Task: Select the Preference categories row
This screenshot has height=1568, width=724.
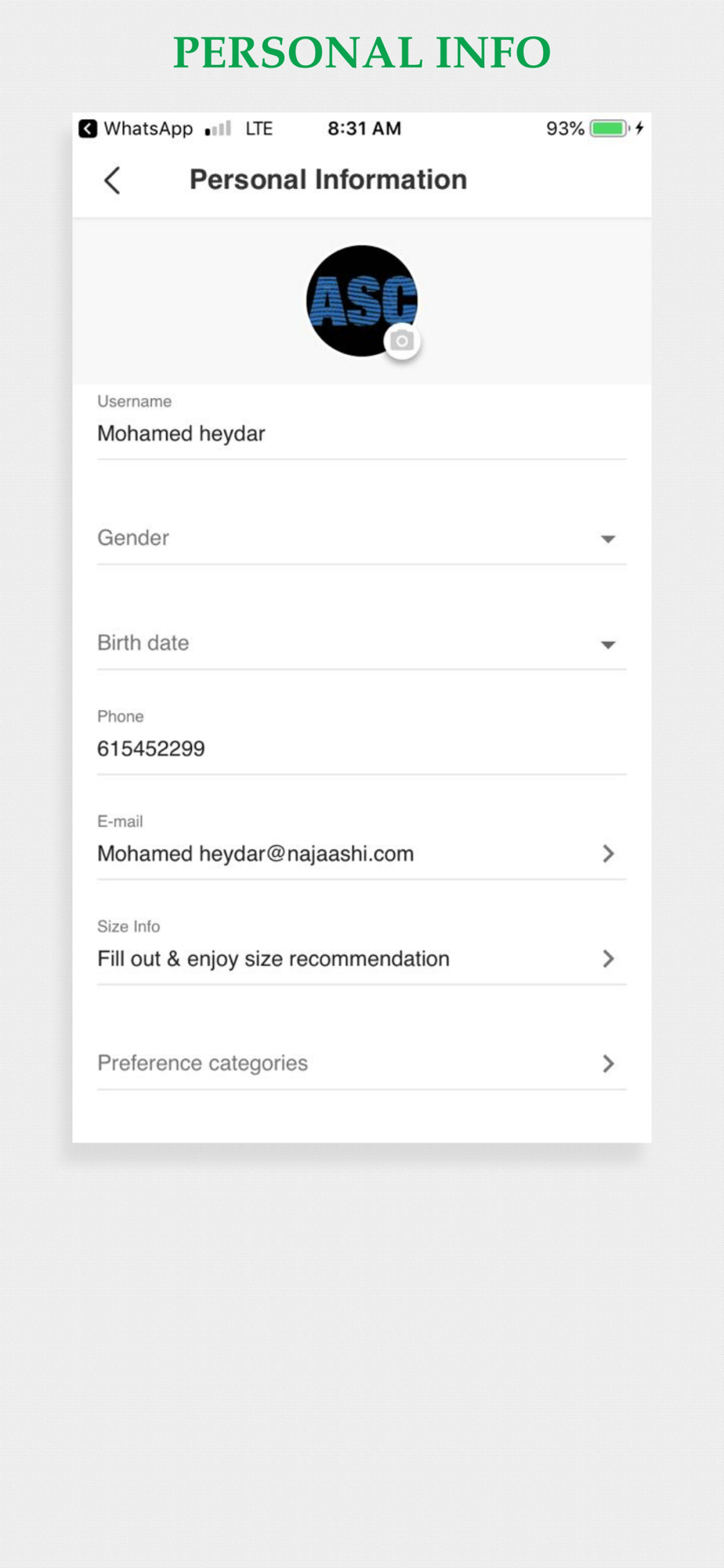Action: point(203,1063)
